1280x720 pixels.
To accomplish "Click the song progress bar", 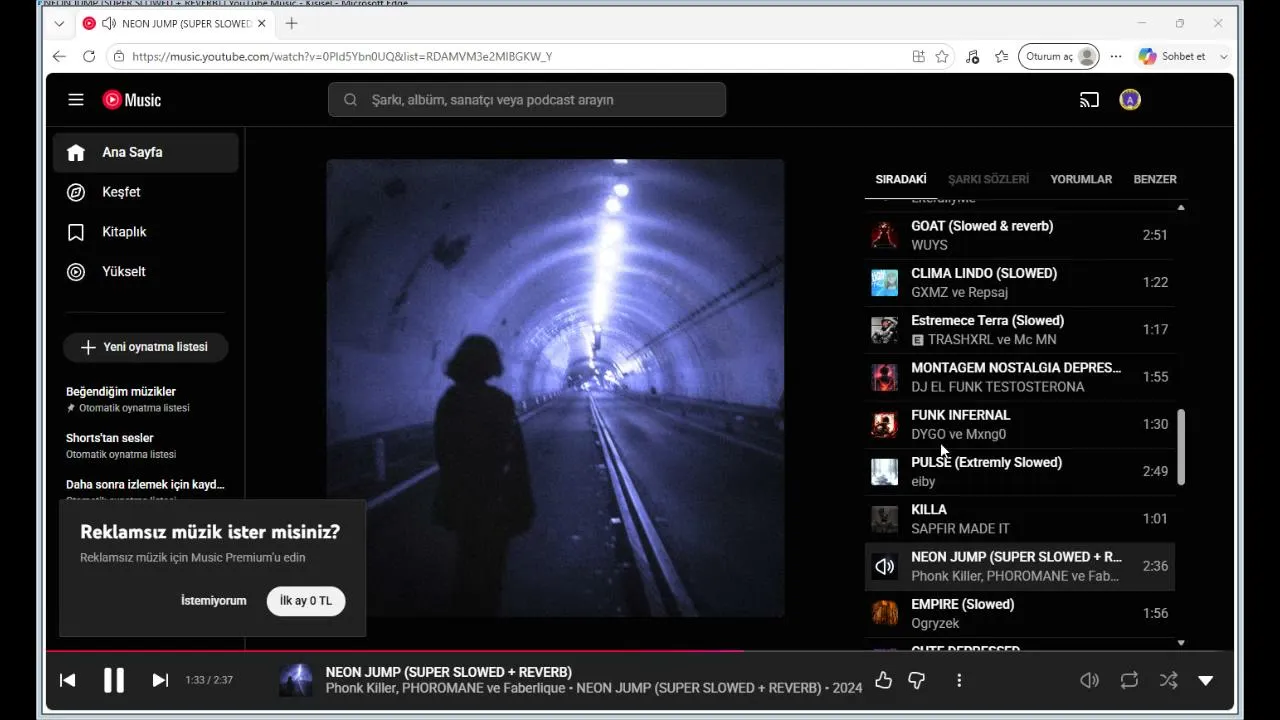I will 639,651.
